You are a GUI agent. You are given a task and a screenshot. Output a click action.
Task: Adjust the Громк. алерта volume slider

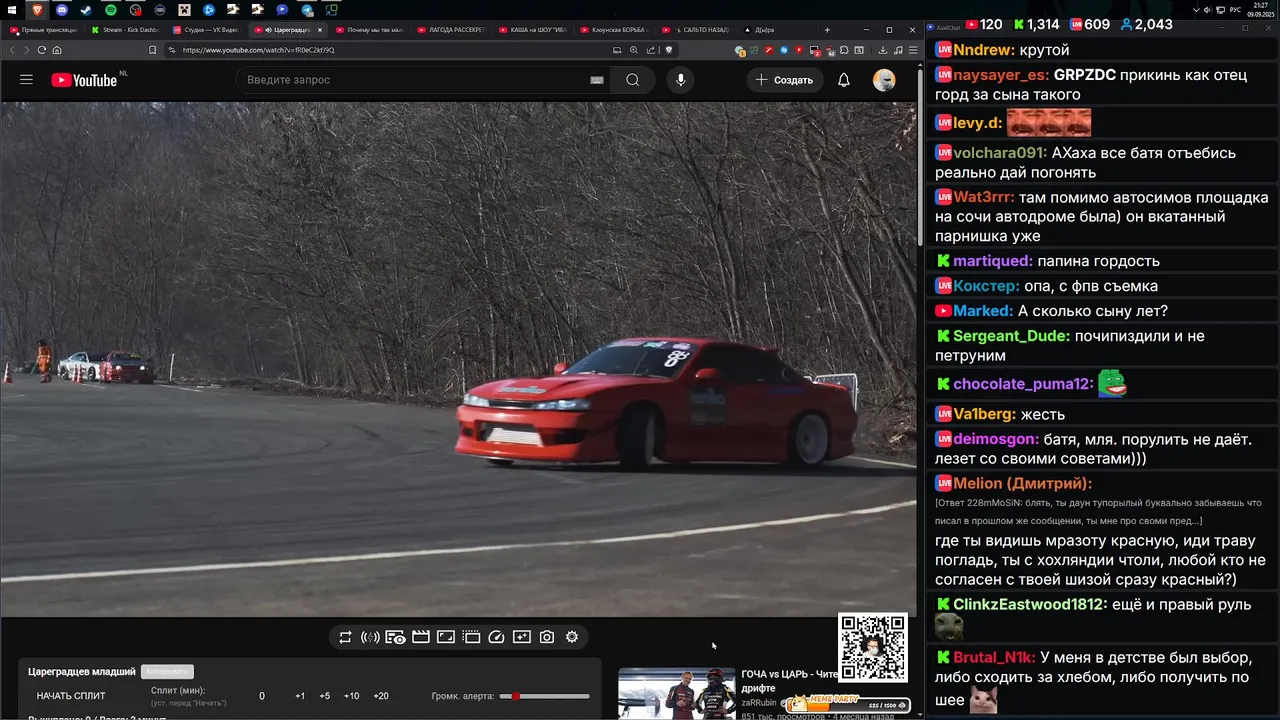click(545, 696)
